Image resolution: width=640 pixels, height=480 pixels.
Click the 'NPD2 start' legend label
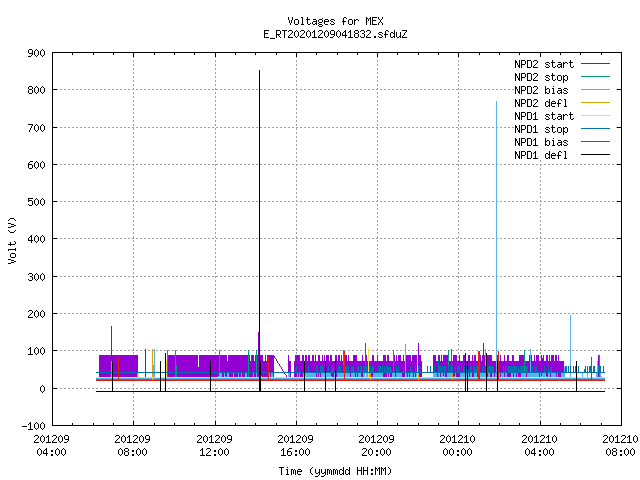point(544,64)
